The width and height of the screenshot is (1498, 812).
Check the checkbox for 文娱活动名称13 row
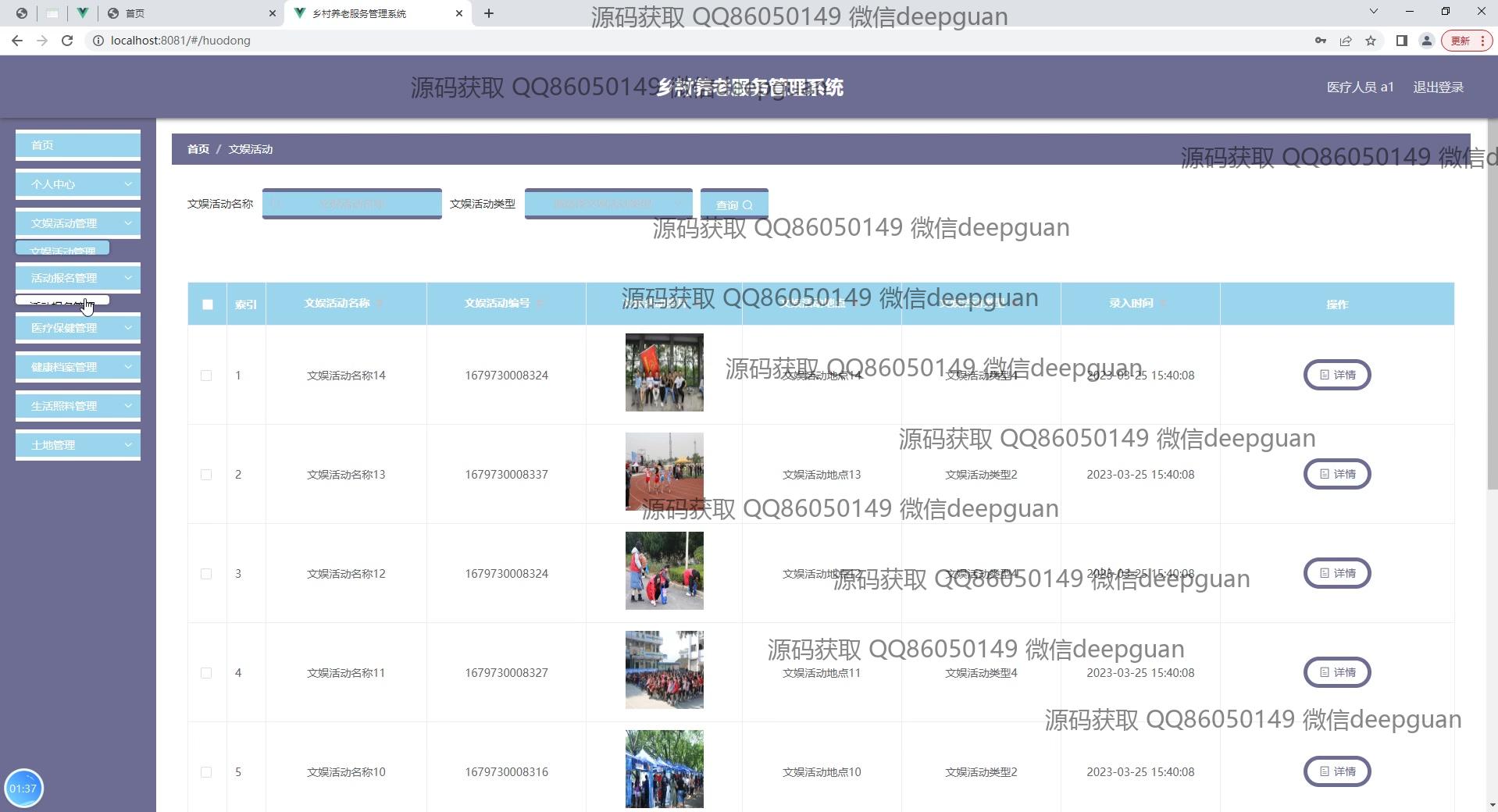point(207,475)
